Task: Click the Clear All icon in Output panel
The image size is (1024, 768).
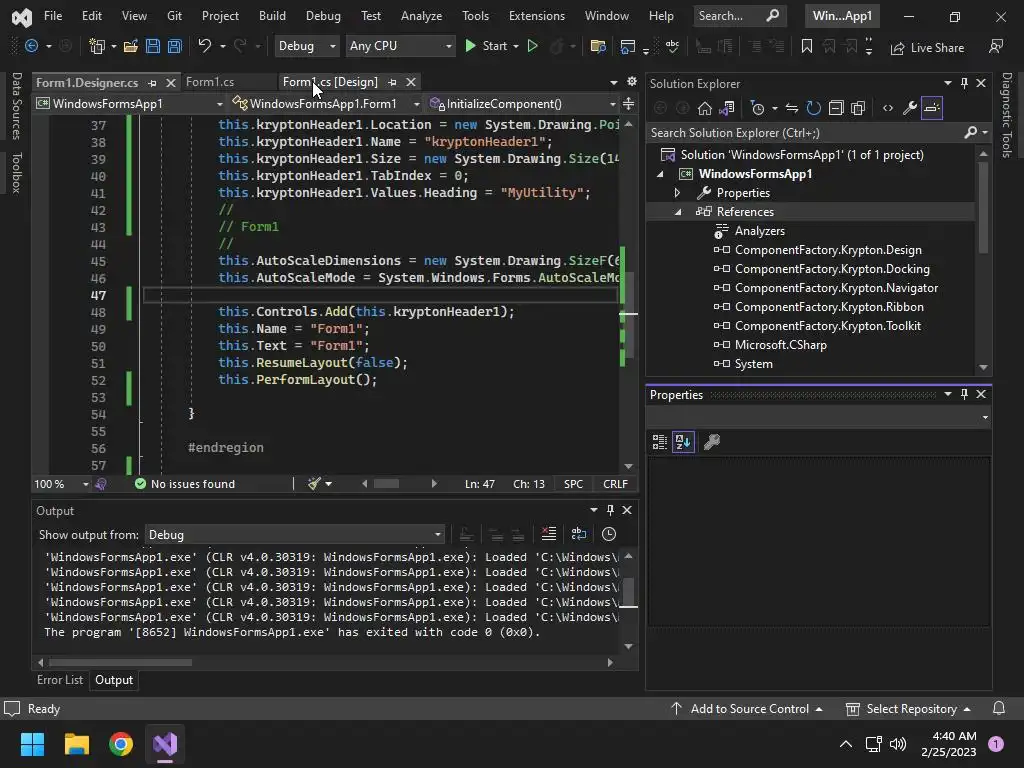Action: [548, 534]
